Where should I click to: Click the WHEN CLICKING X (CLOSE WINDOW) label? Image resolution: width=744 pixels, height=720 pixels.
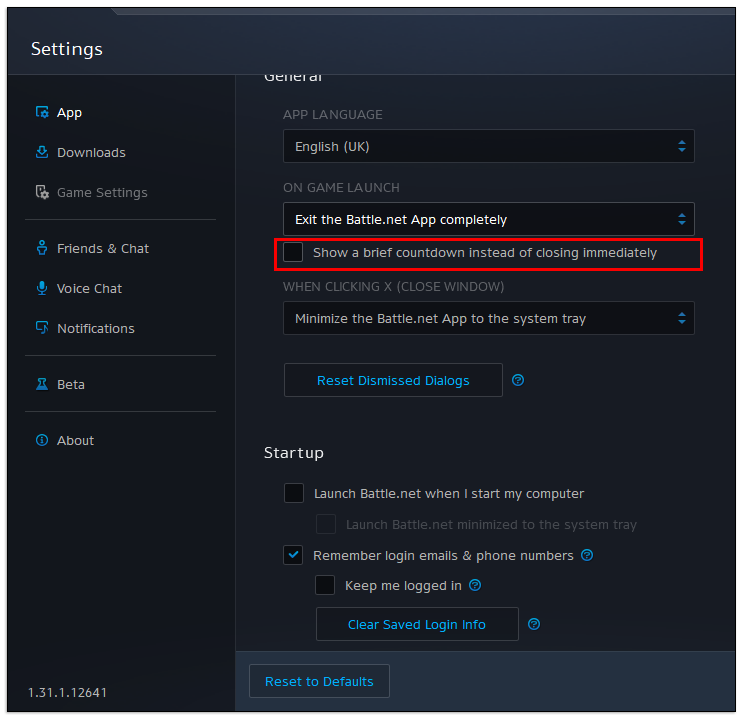[x=393, y=287]
